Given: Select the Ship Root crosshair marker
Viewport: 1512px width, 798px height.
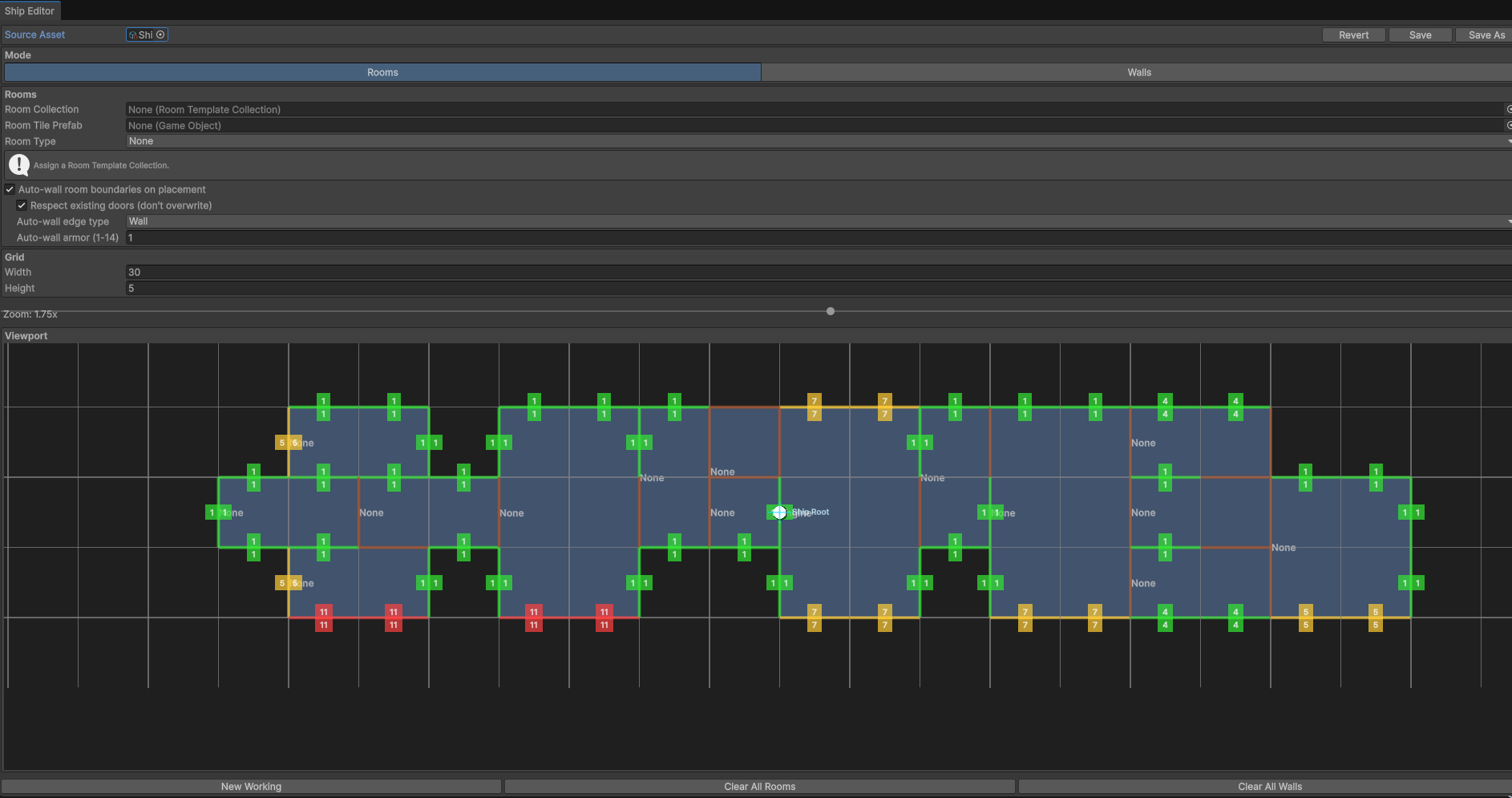Looking at the screenshot, I should [x=779, y=512].
